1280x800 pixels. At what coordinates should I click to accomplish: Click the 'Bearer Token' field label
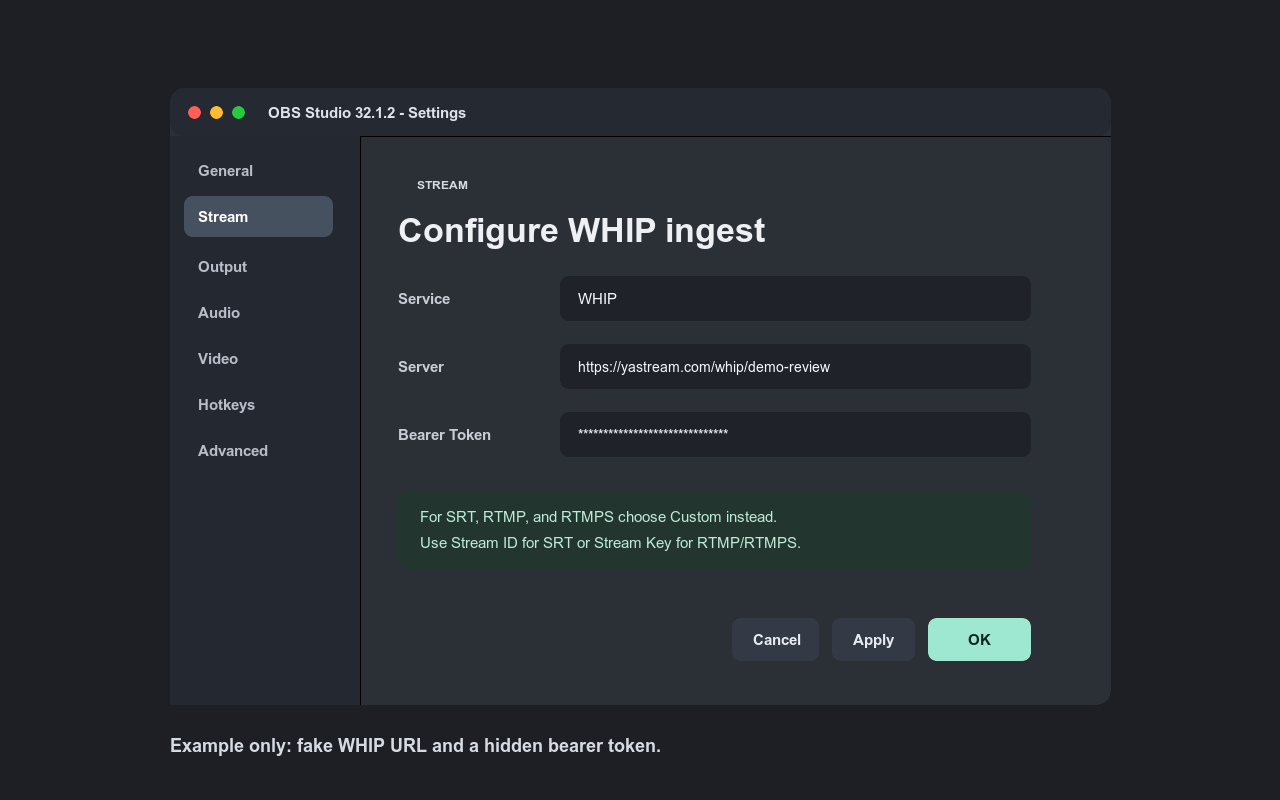444,435
